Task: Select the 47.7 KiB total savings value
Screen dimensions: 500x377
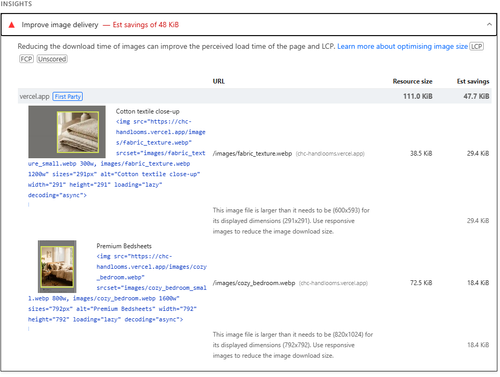Action: (x=476, y=96)
